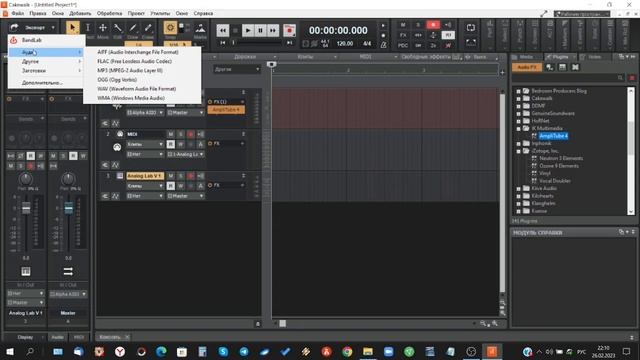Select the Smart tool arrow
Image resolution: width=640 pixels, height=360 pixels.
pos(73,28)
